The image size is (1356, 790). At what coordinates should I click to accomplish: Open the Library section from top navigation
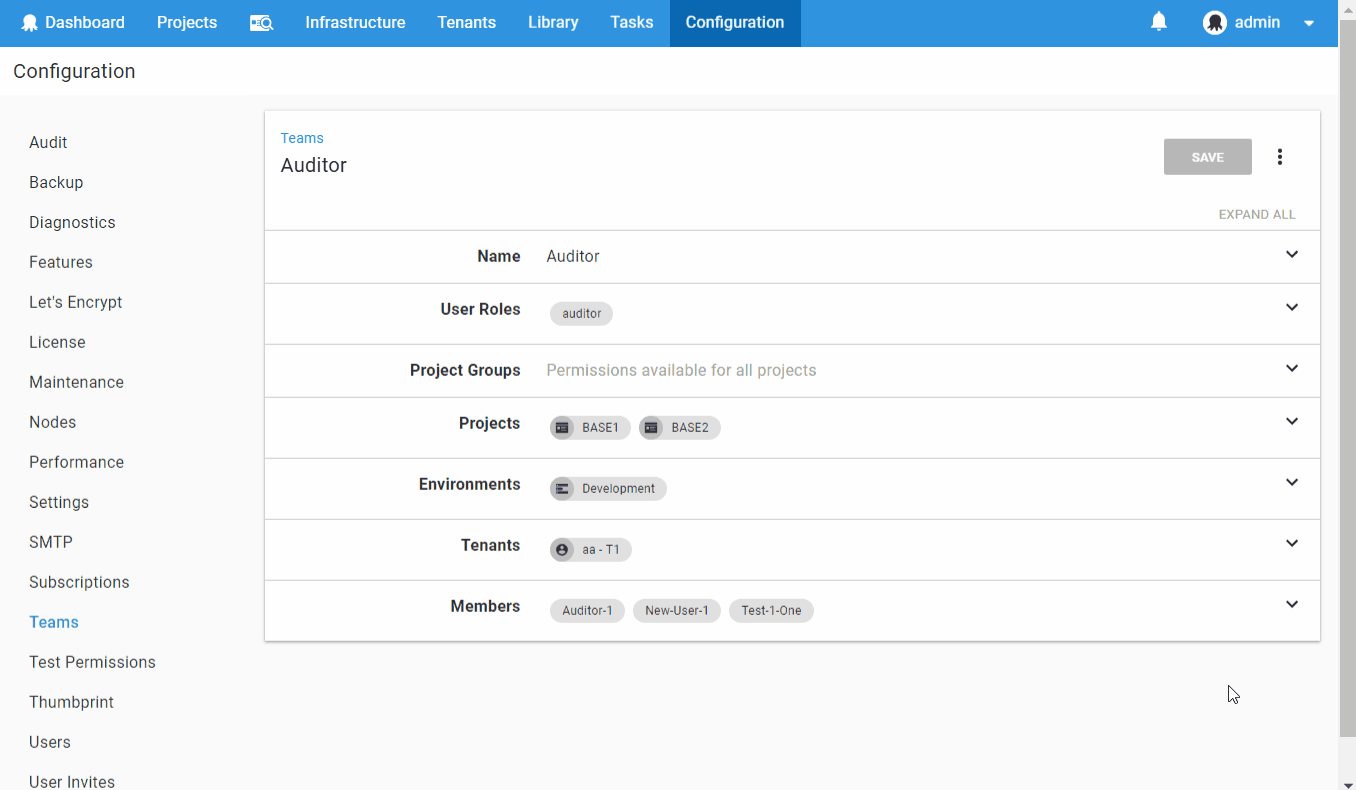pyautogui.click(x=552, y=21)
